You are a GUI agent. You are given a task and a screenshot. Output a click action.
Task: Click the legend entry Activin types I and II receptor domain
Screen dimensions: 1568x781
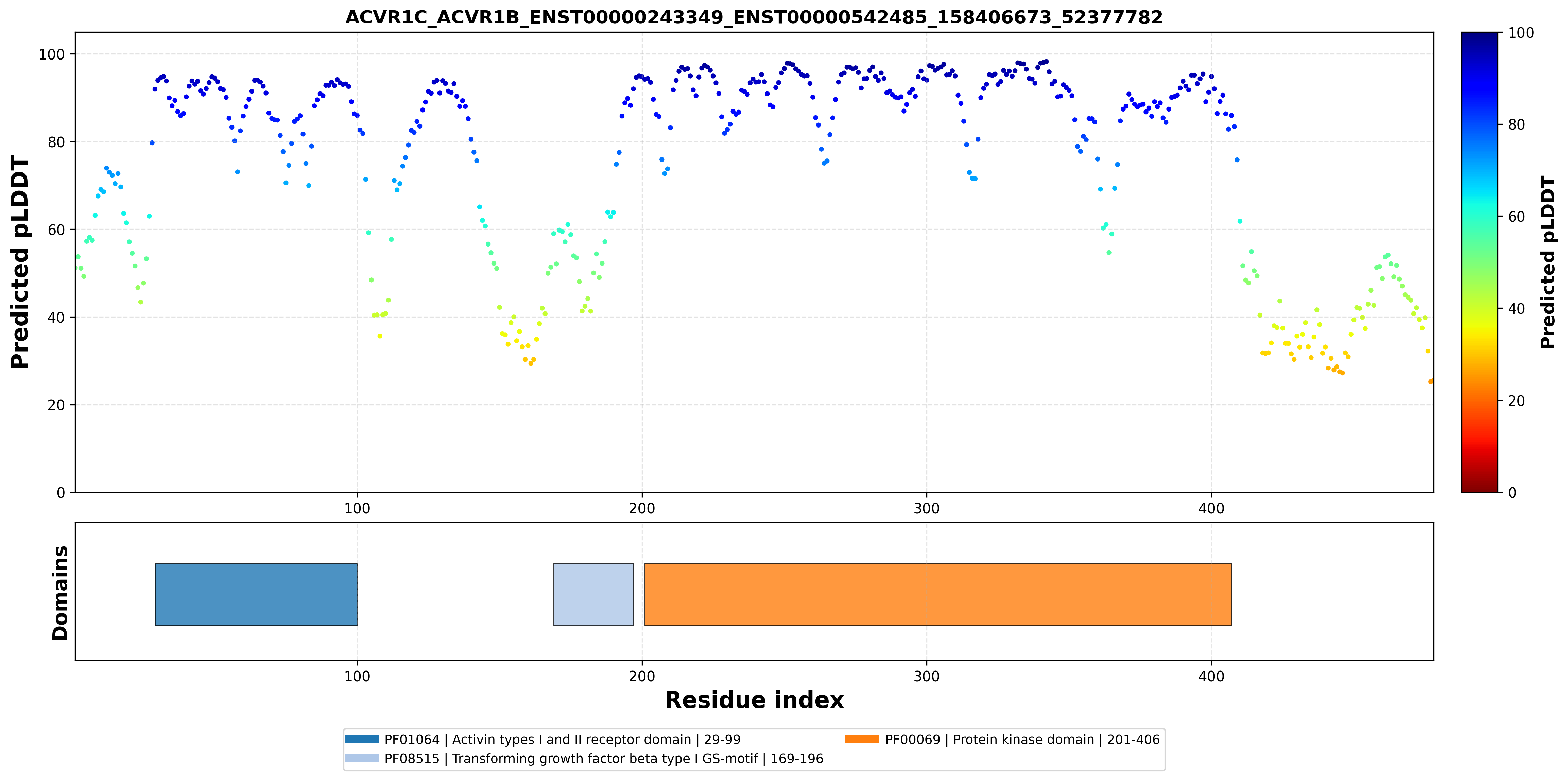coord(563,740)
